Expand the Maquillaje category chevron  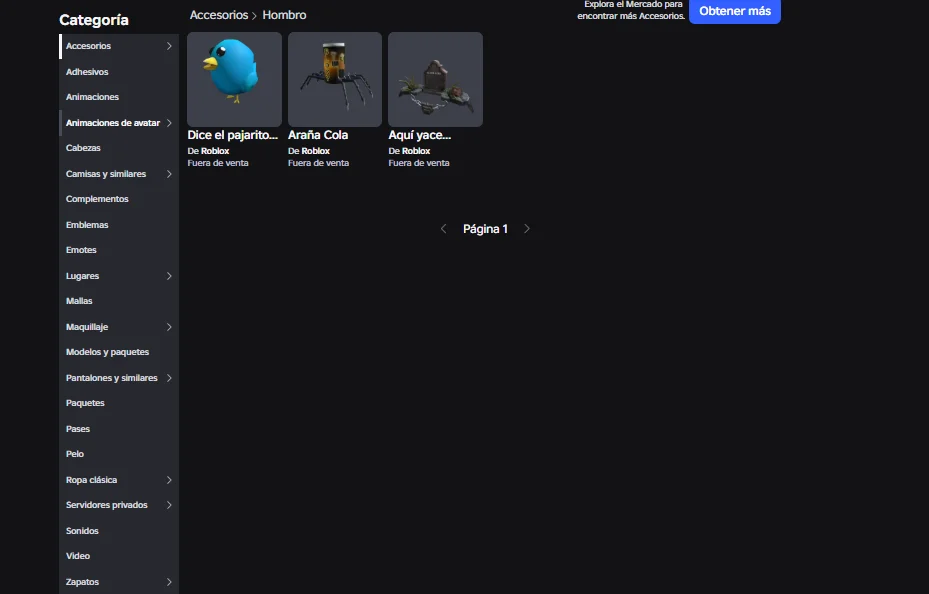(x=169, y=327)
